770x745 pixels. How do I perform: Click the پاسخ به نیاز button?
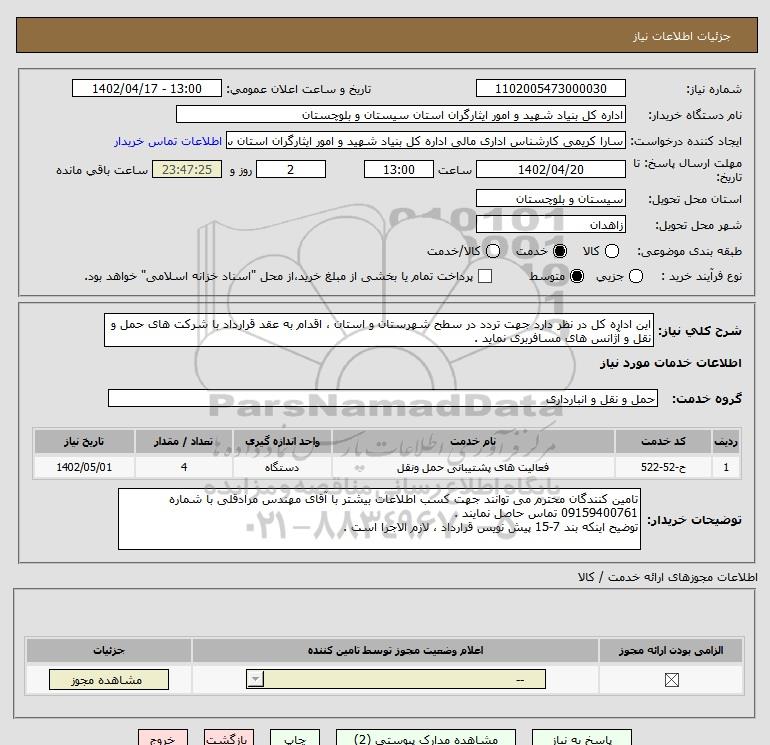pos(581,738)
